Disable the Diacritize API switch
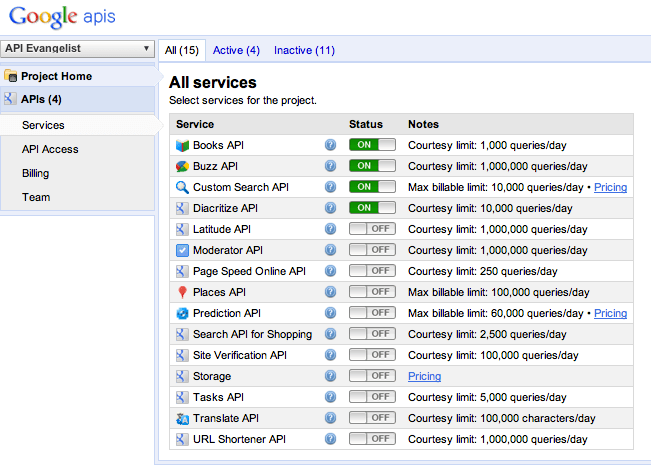The width and height of the screenshot is (651, 475). pos(372,208)
